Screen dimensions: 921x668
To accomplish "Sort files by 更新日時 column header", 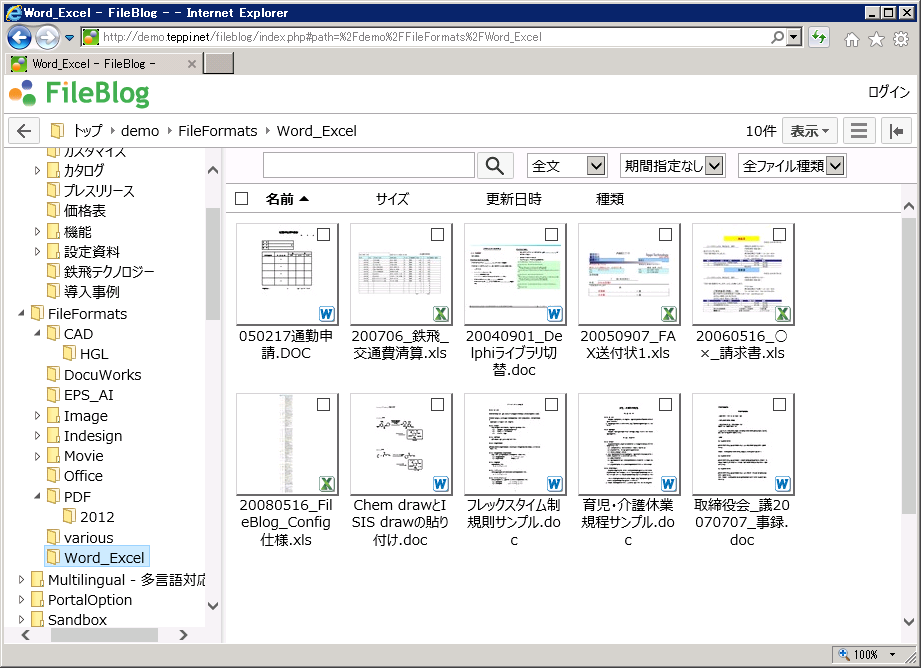I will [514, 199].
